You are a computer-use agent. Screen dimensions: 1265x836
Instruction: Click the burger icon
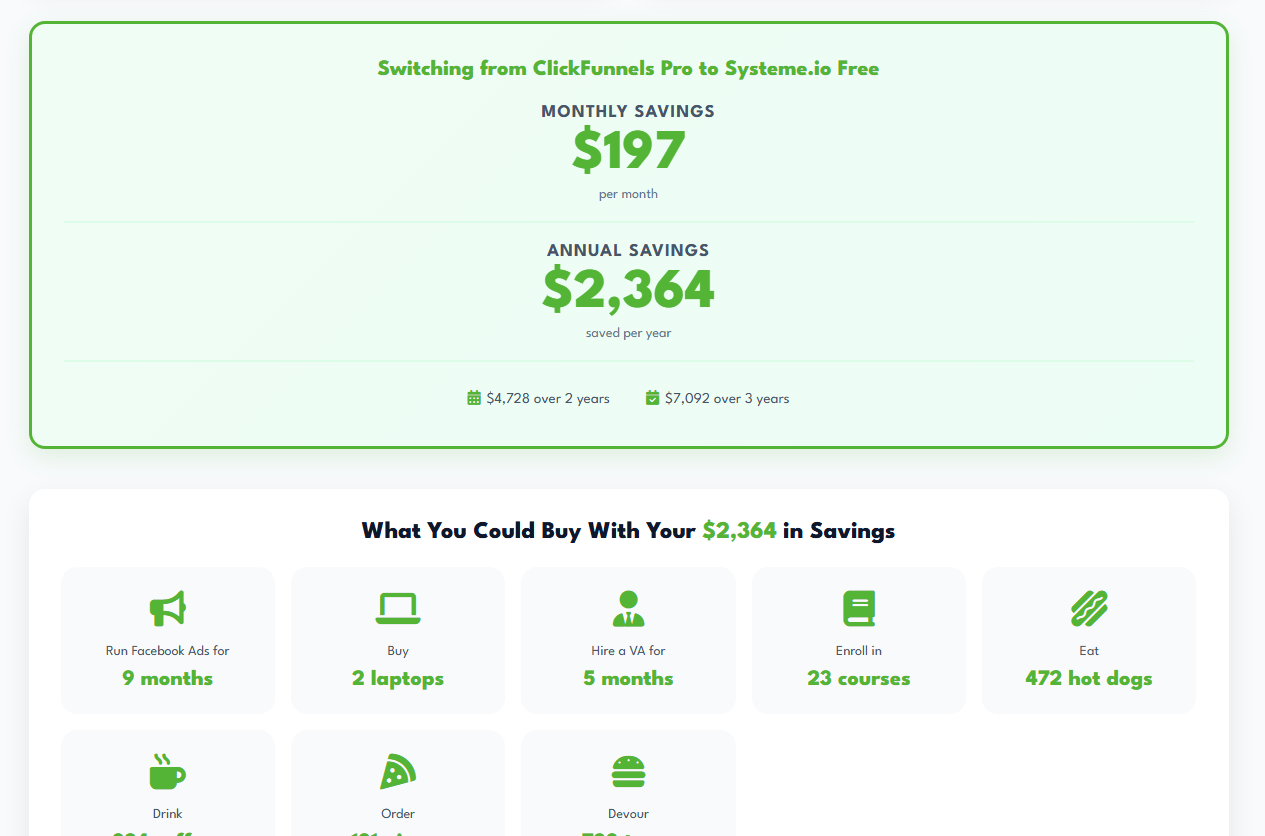pos(628,772)
